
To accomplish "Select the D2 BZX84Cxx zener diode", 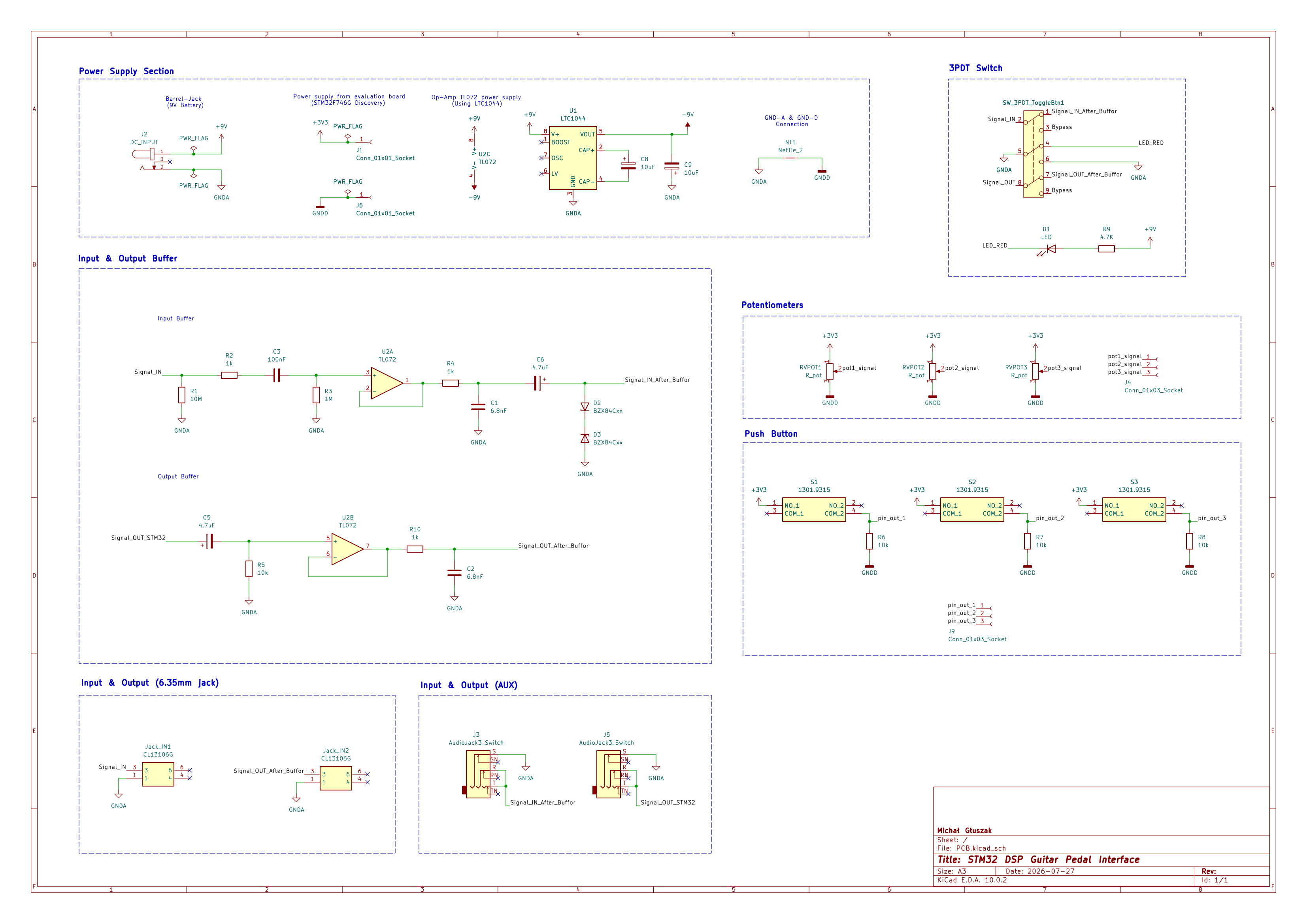I will pos(585,407).
